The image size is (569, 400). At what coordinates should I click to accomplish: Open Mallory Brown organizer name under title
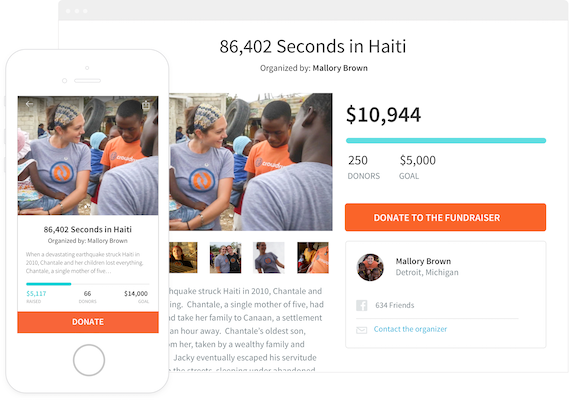pos(340,68)
